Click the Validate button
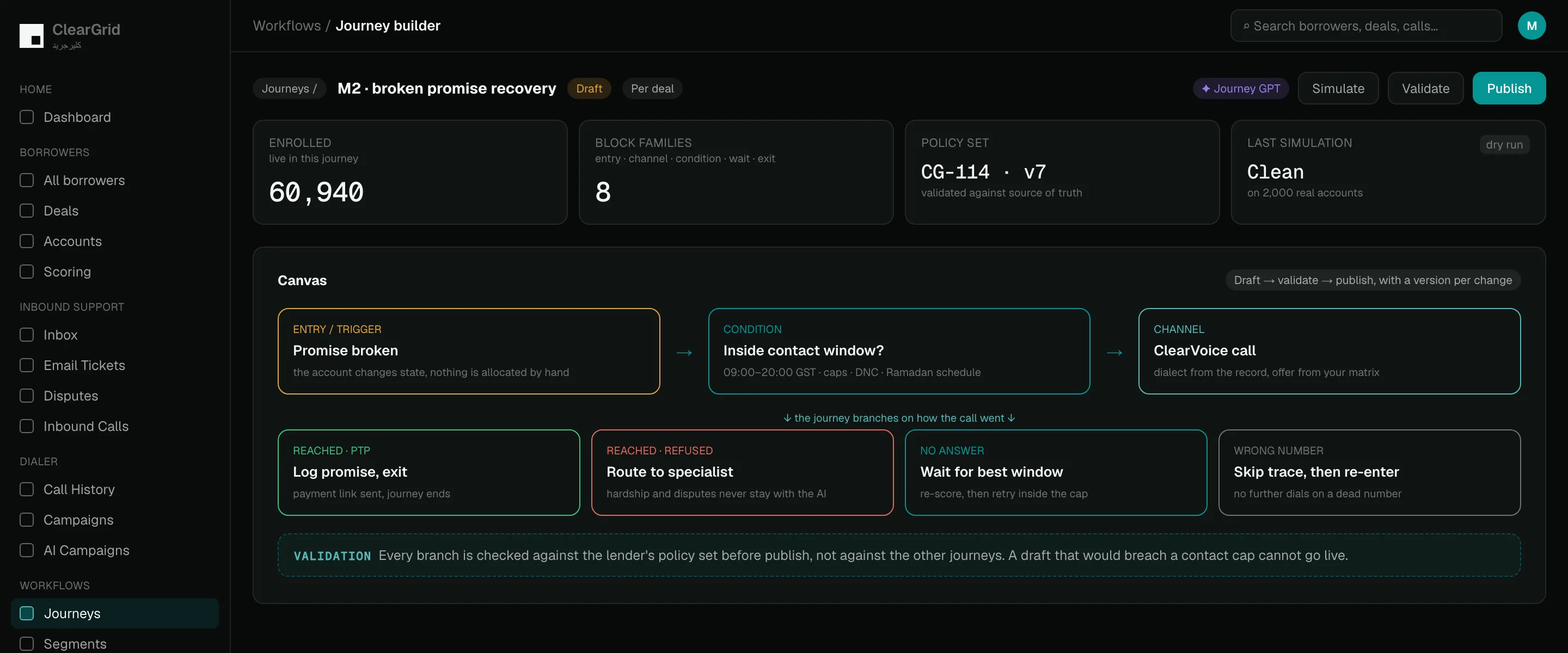1568x653 pixels. (x=1425, y=88)
